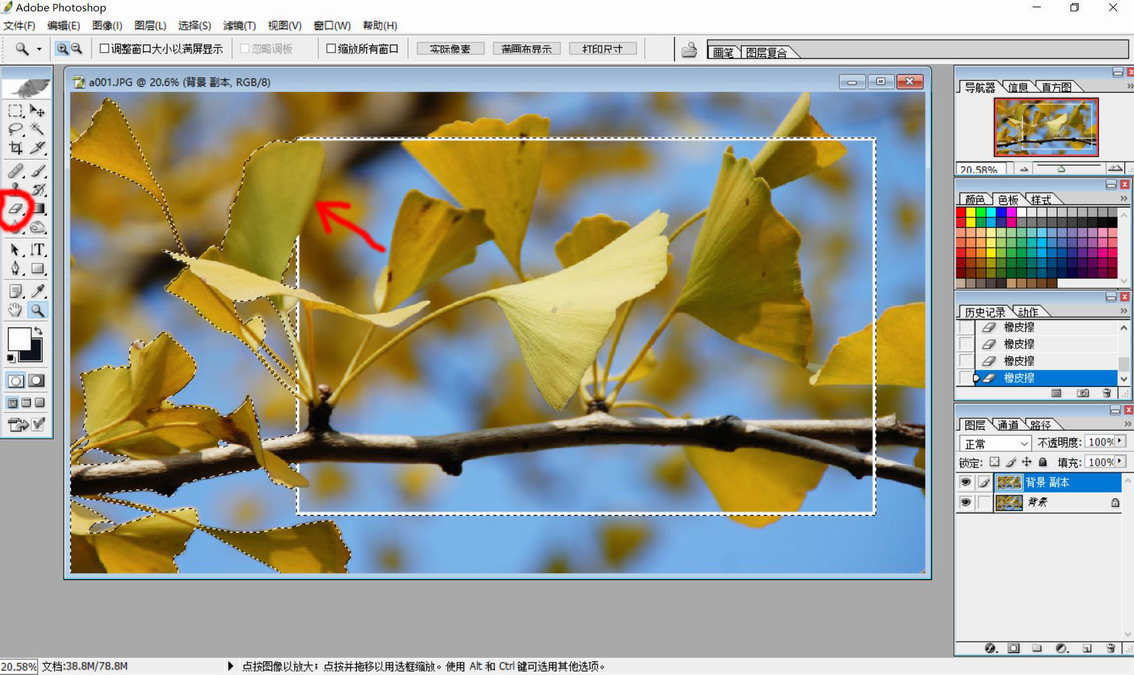Hide the 背景 副本 layer eye icon

(x=965, y=482)
